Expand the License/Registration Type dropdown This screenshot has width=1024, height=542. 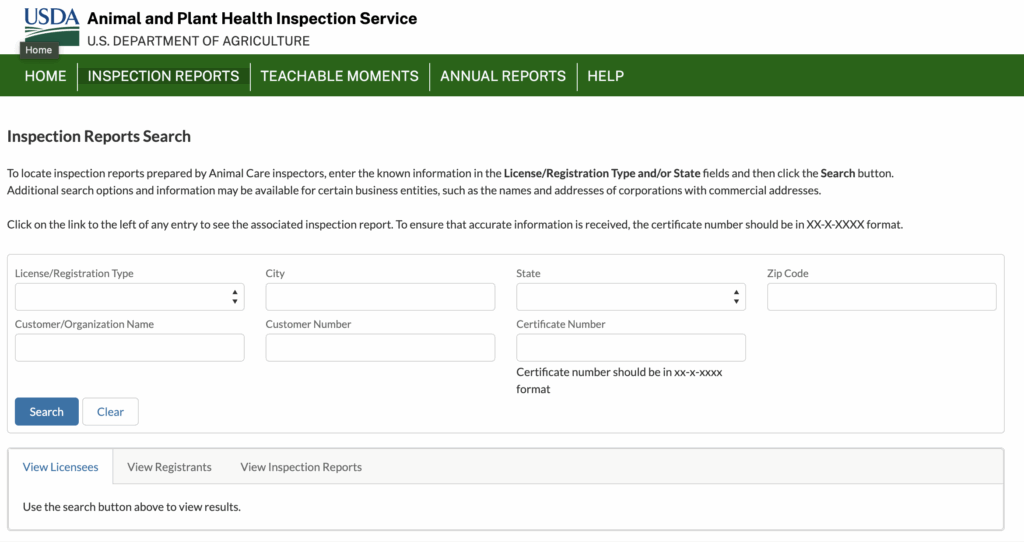pos(130,297)
